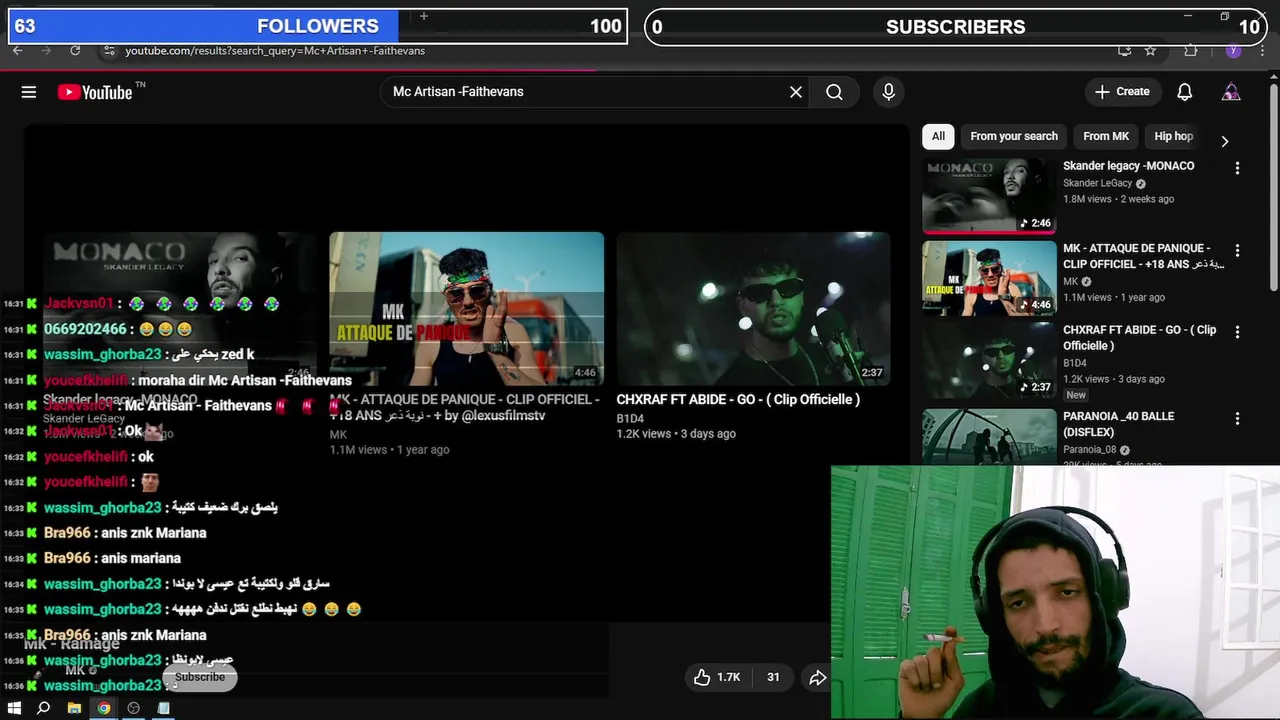The image size is (1280, 720).
Task: Open sidebar MONACO thumbnail, 2:46
Action: point(989,196)
